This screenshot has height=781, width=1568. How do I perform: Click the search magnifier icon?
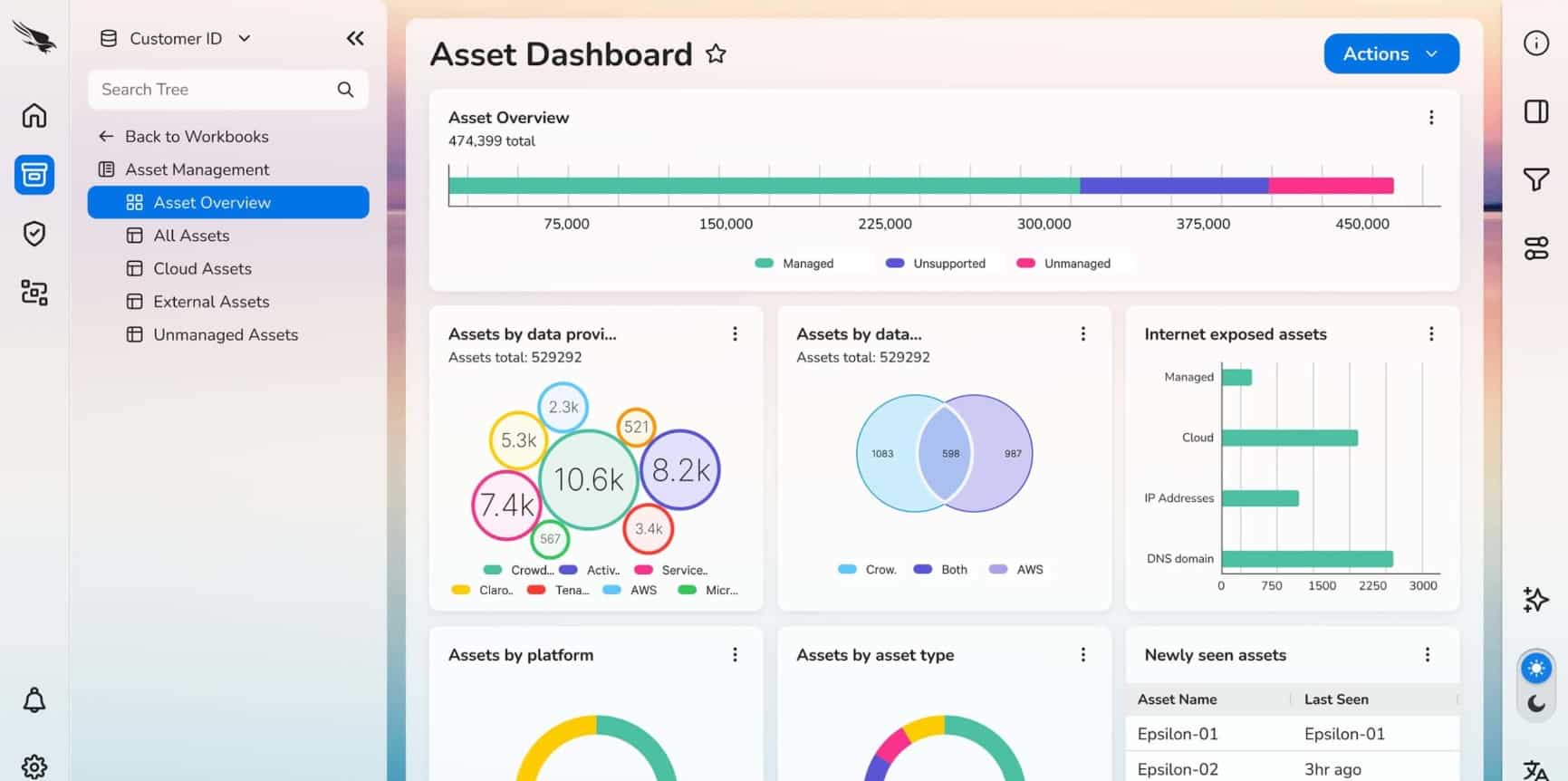tap(345, 90)
